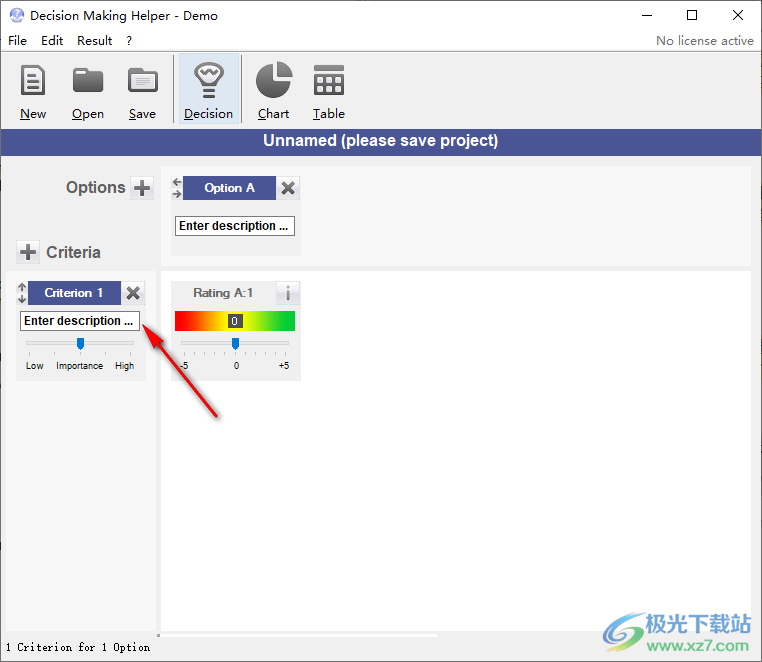Screen dimensions: 762x662
Task: Click the Criterion 1 up-down reorder arrows
Action: click(x=22, y=293)
